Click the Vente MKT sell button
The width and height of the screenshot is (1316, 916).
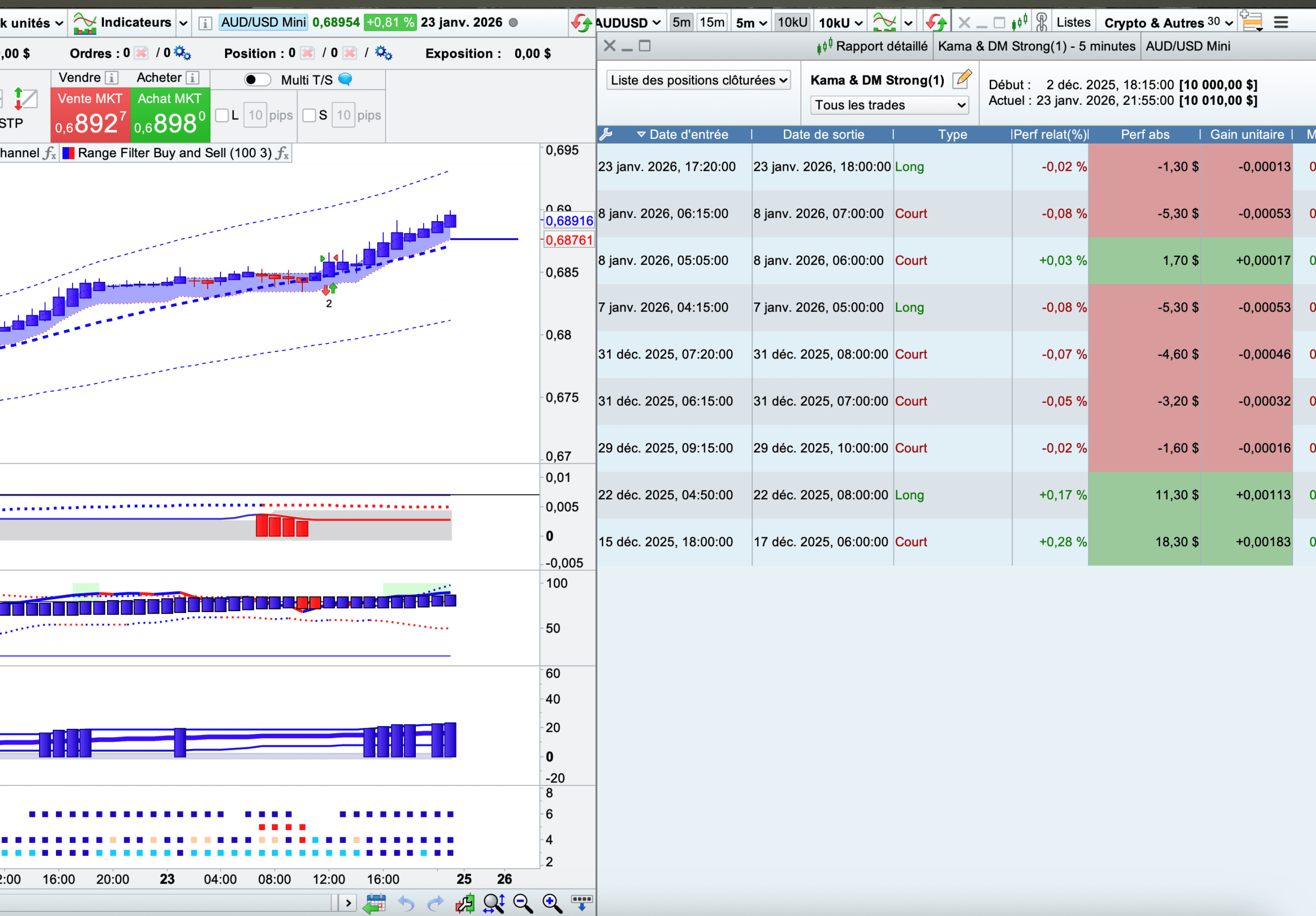click(x=90, y=115)
